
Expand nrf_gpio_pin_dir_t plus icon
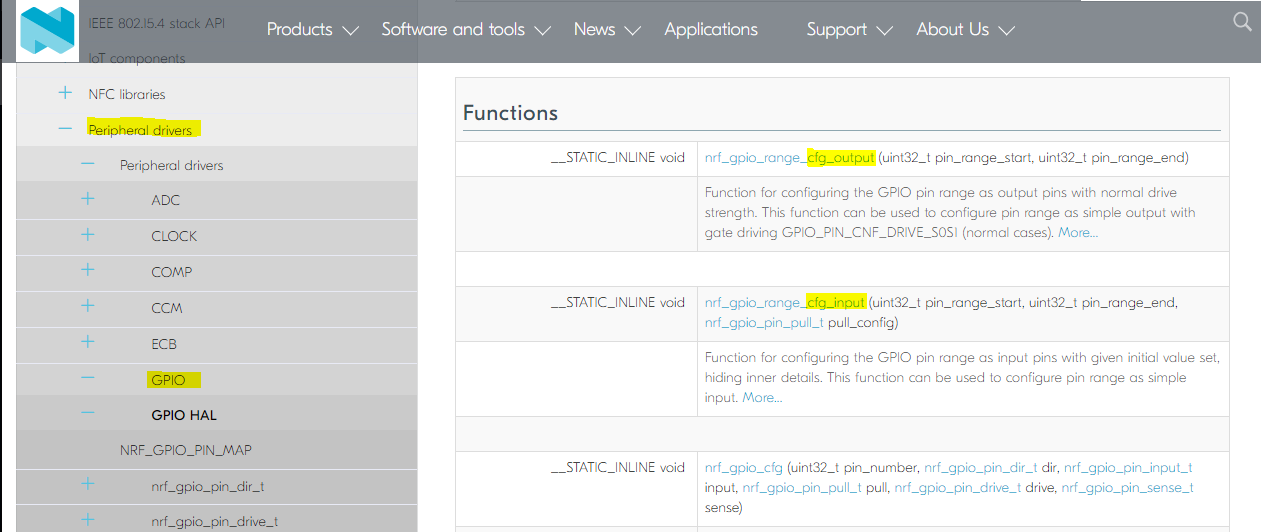coord(88,484)
